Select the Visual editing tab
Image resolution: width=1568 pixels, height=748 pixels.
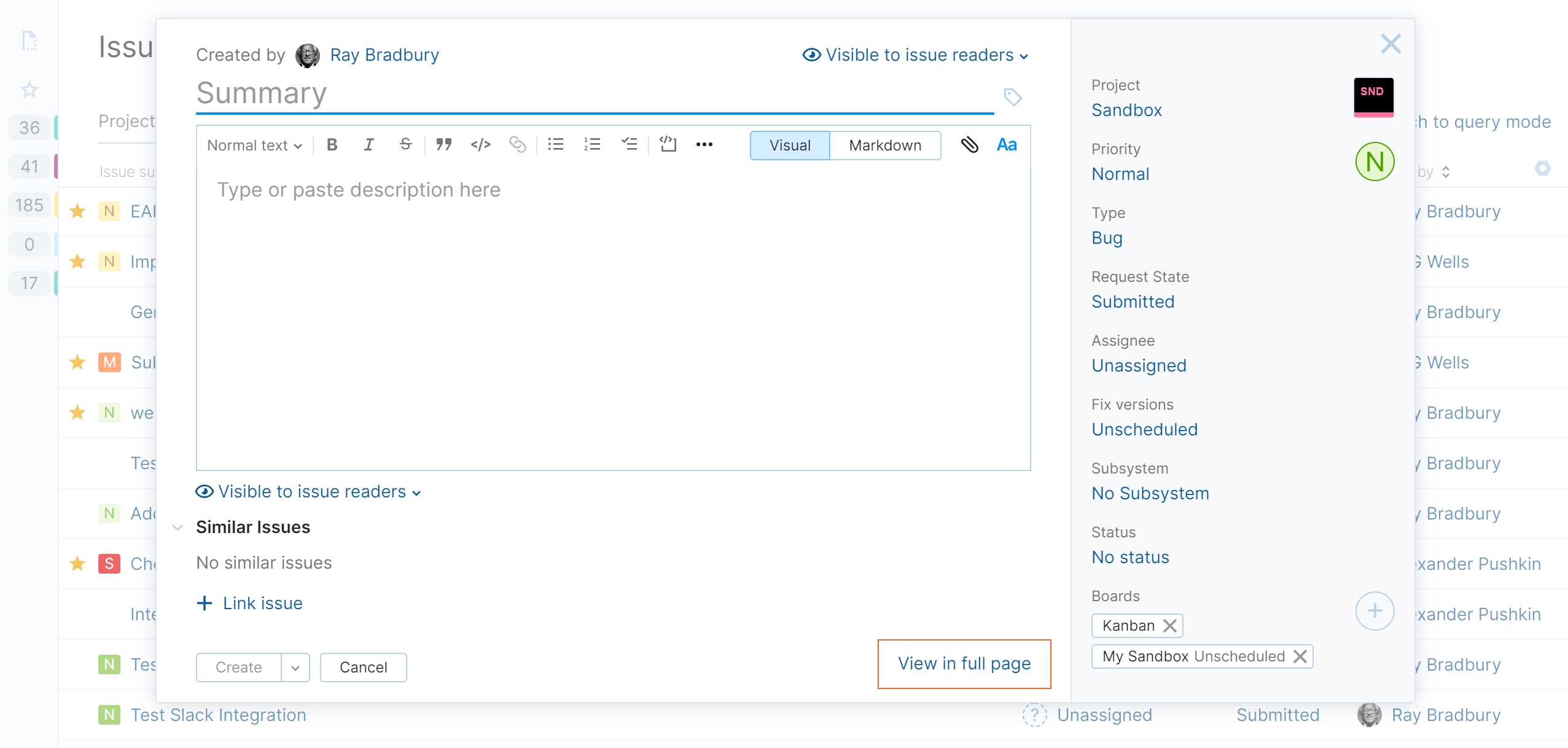(790, 145)
